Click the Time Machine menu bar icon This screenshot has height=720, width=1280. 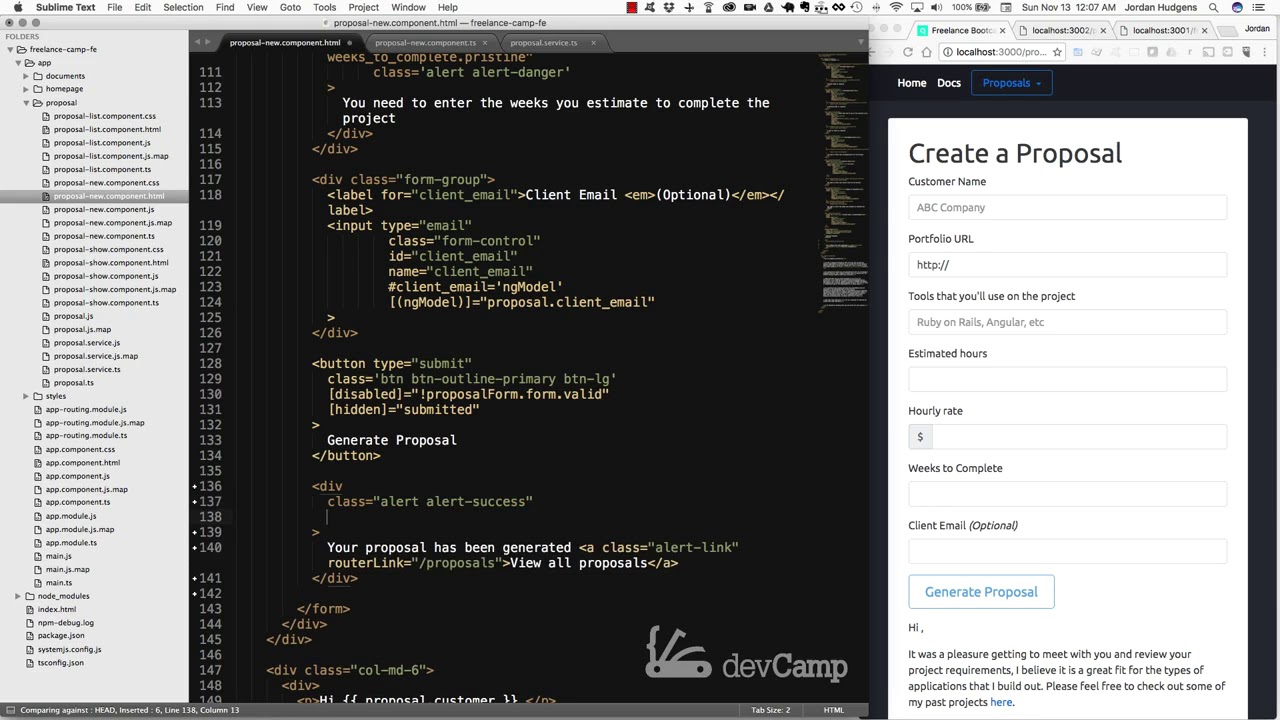click(857, 7)
